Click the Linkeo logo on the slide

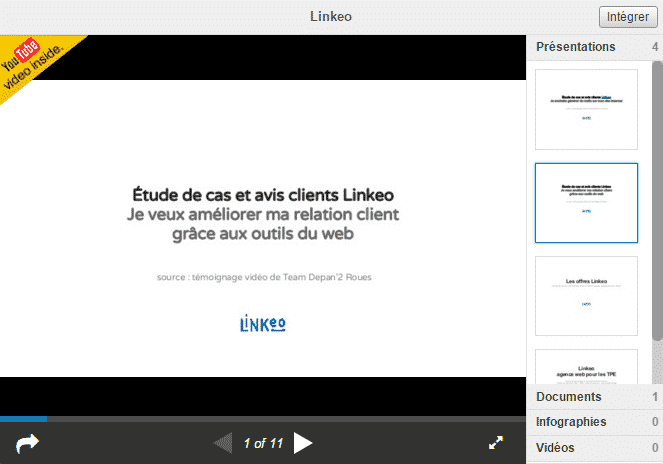tap(263, 324)
